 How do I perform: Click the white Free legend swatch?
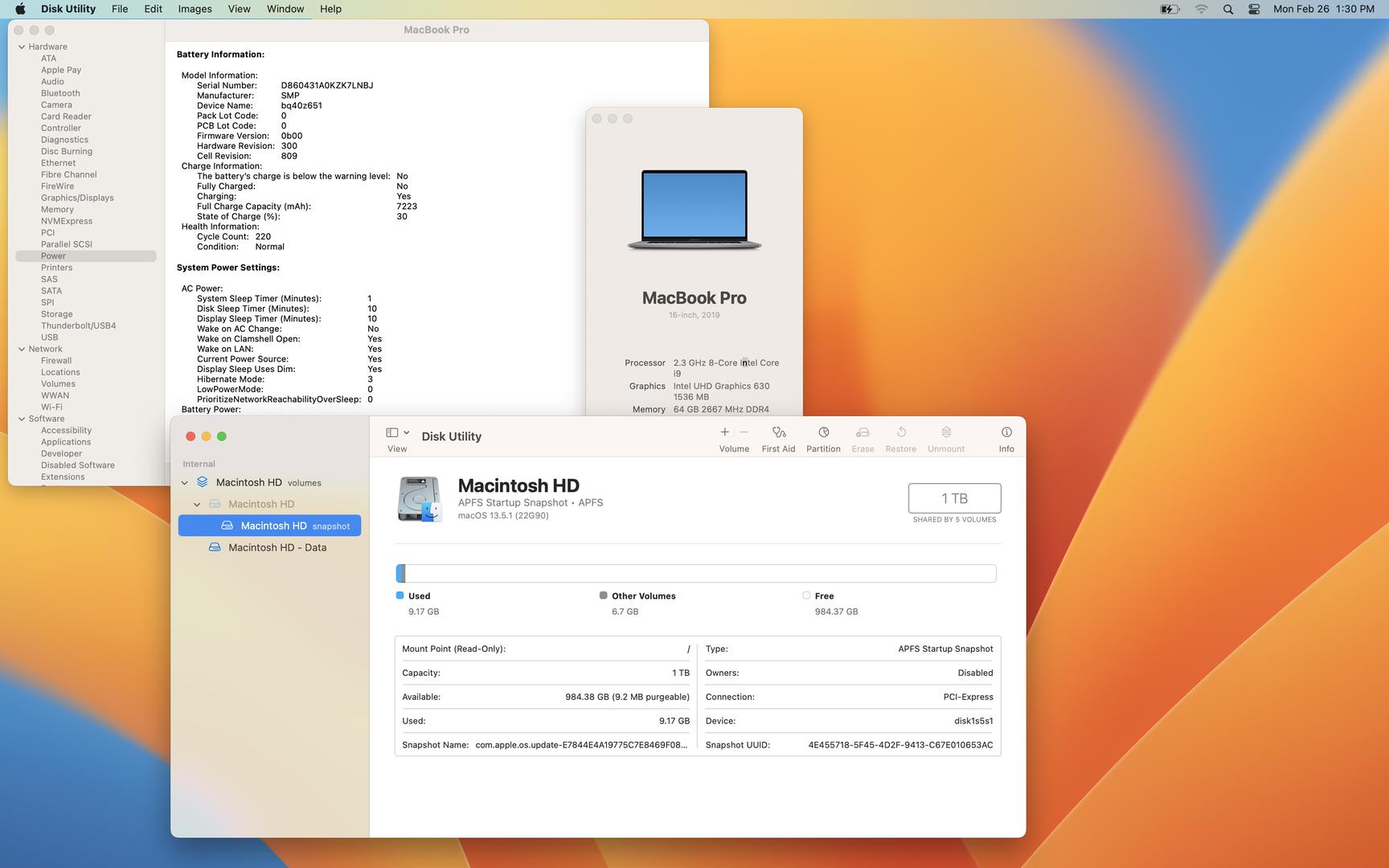point(806,596)
